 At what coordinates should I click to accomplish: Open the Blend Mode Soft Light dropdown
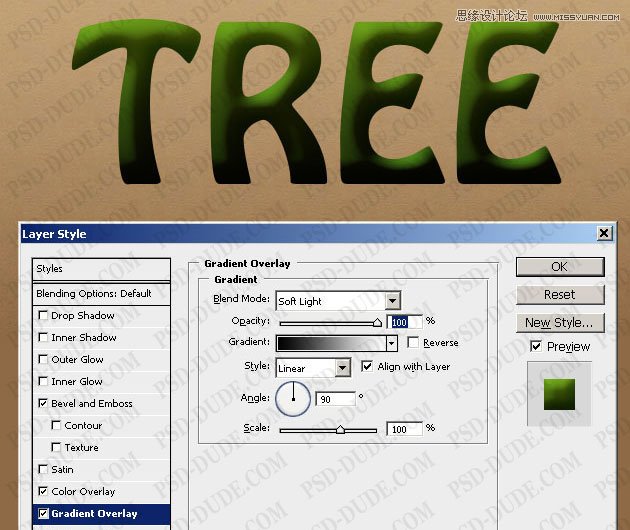[x=338, y=301]
